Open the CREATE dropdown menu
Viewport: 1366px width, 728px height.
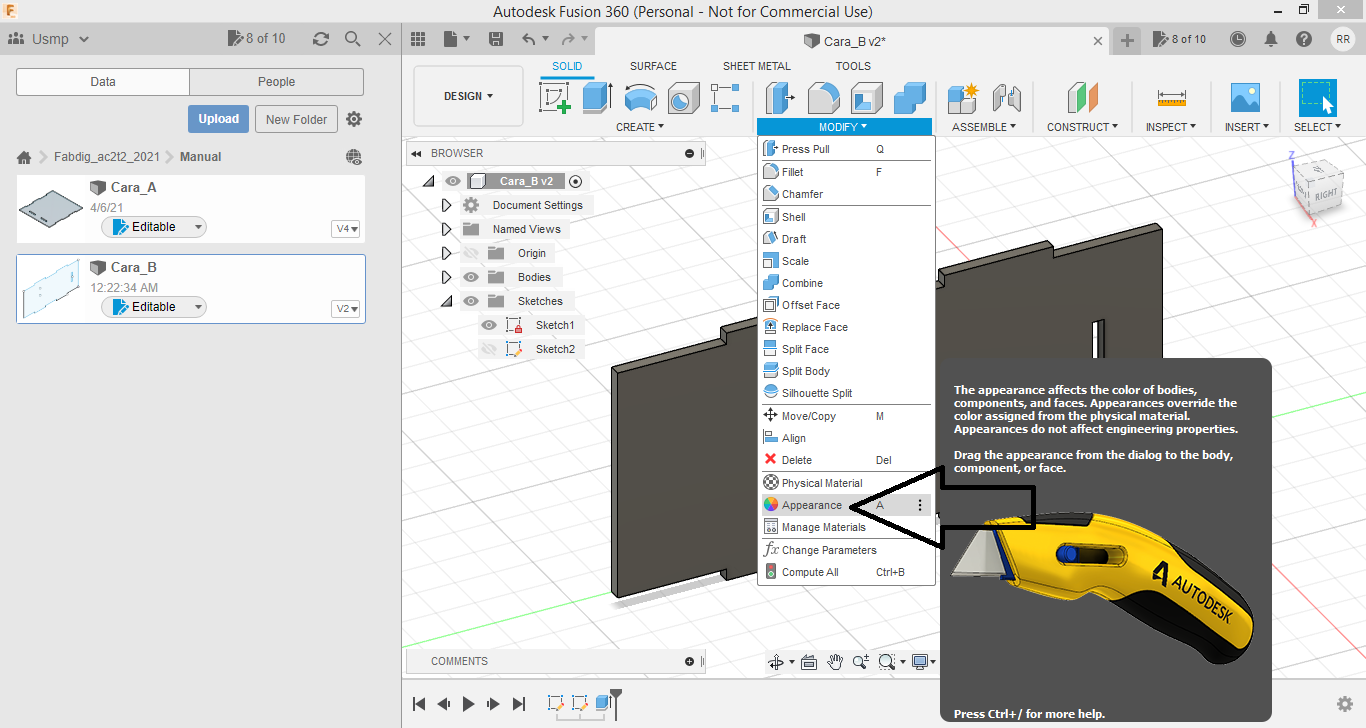tap(640, 127)
